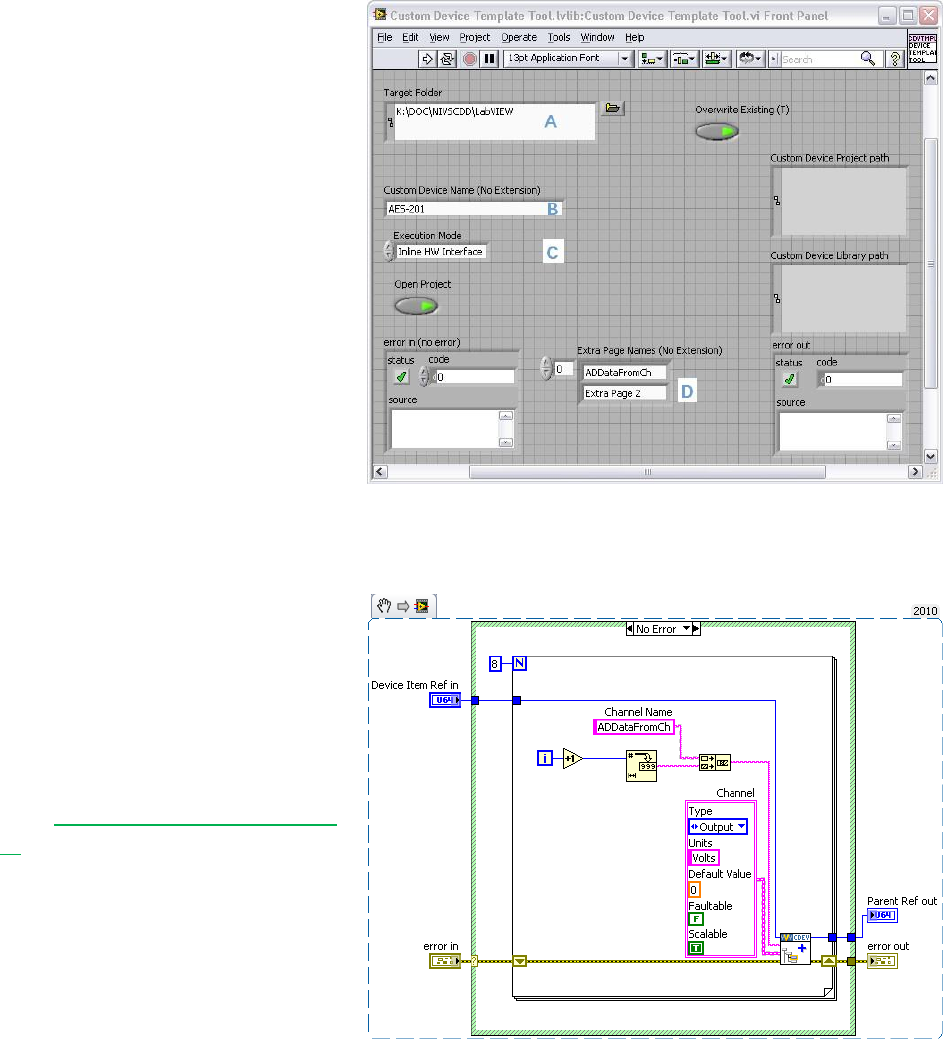Screen dimensions: 943x1039
Task: Click the error in code stepper arrows
Action: [424, 376]
